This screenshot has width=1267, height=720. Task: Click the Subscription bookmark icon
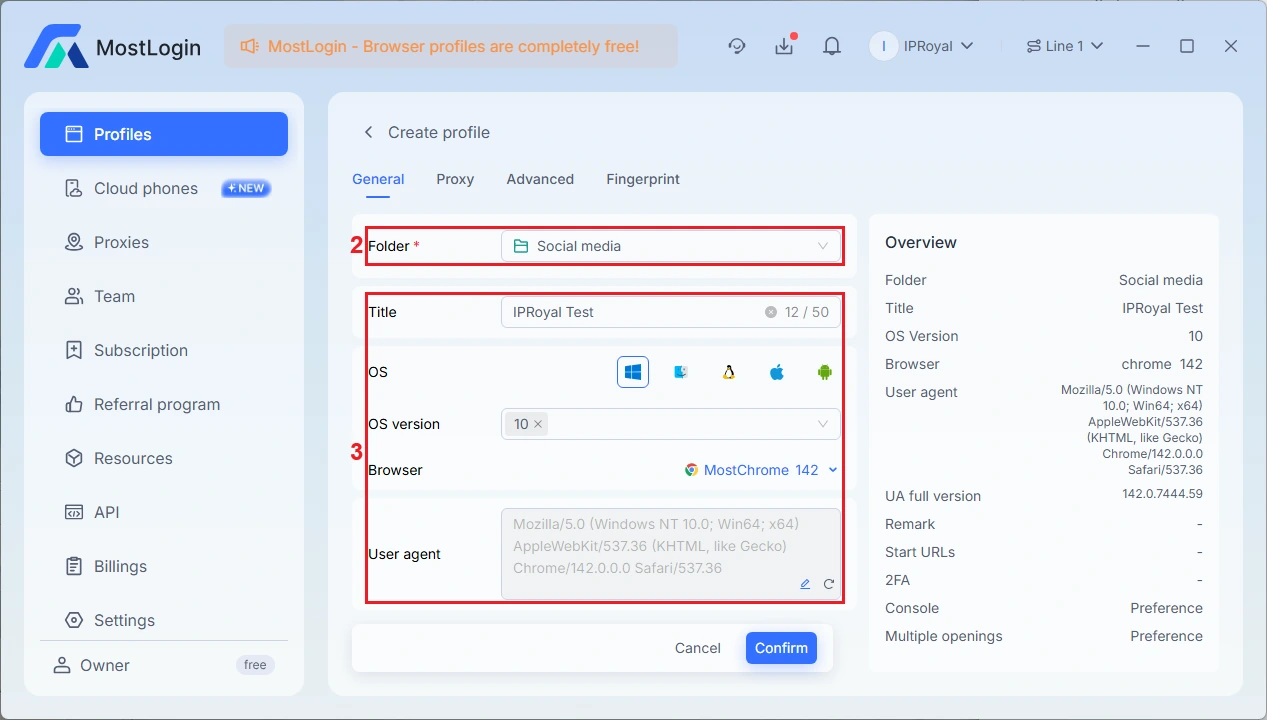[73, 350]
